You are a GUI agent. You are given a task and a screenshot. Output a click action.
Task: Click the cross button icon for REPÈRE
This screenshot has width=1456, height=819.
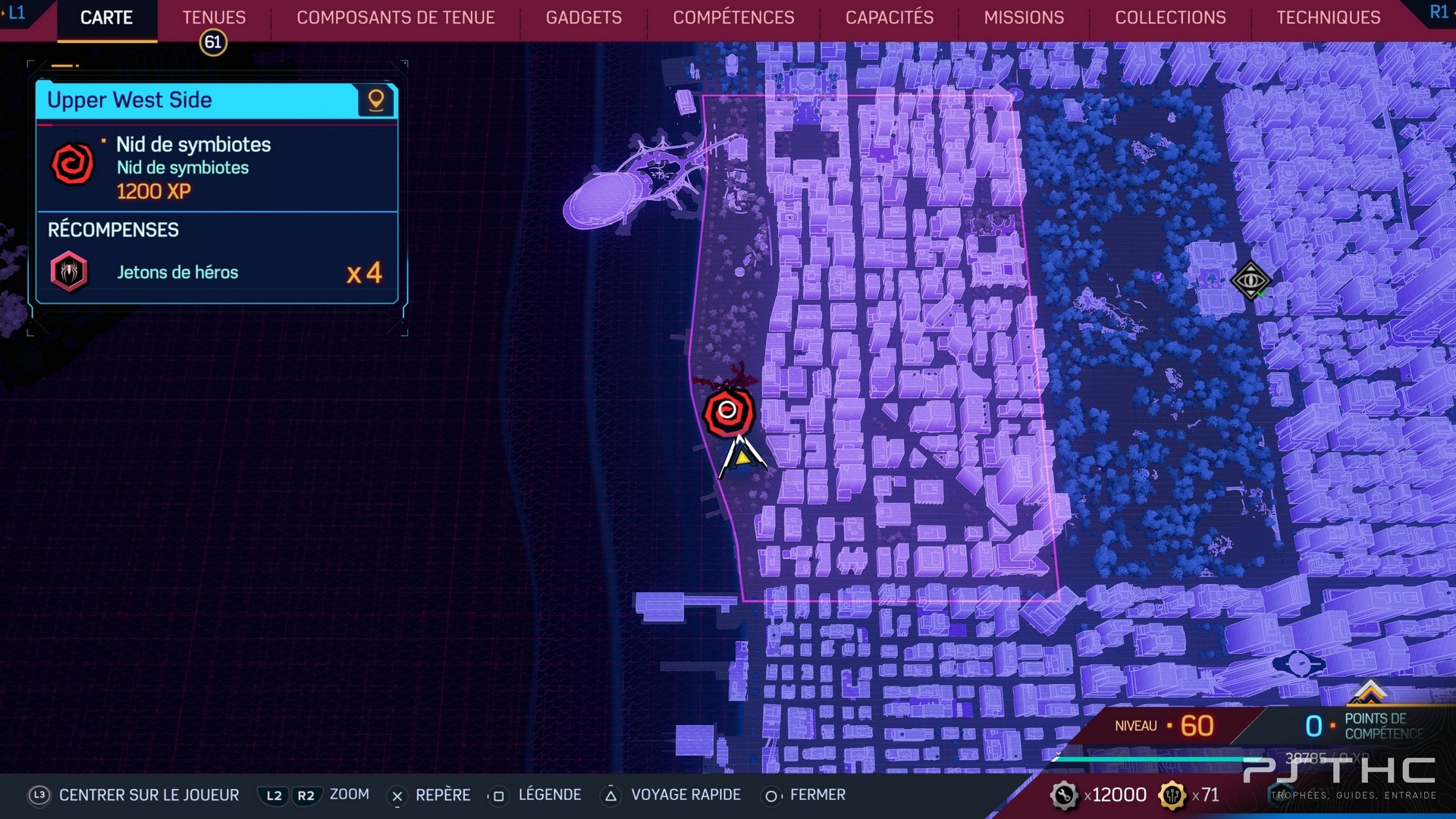pyautogui.click(x=397, y=795)
